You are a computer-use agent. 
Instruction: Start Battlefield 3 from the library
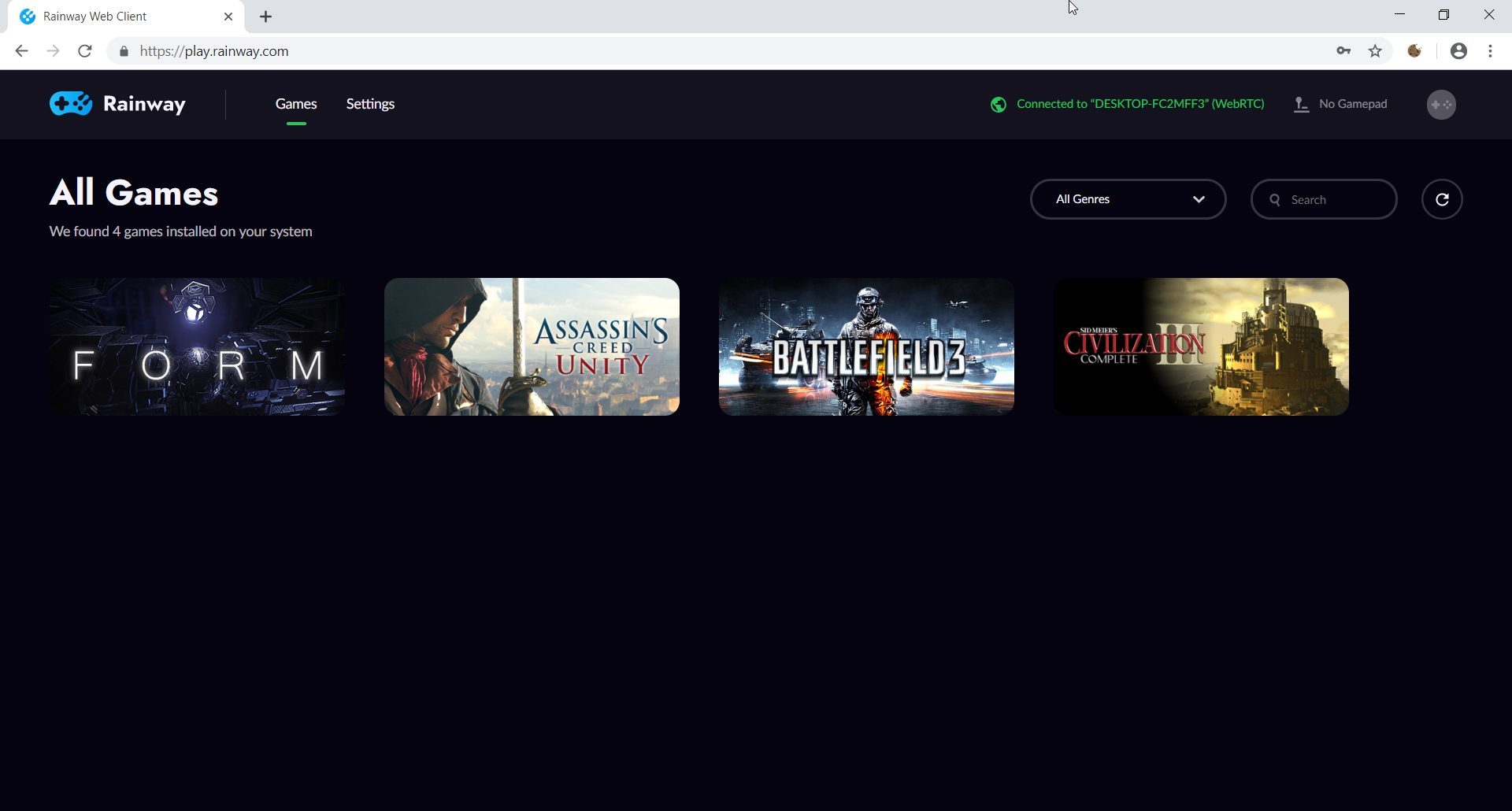point(866,346)
